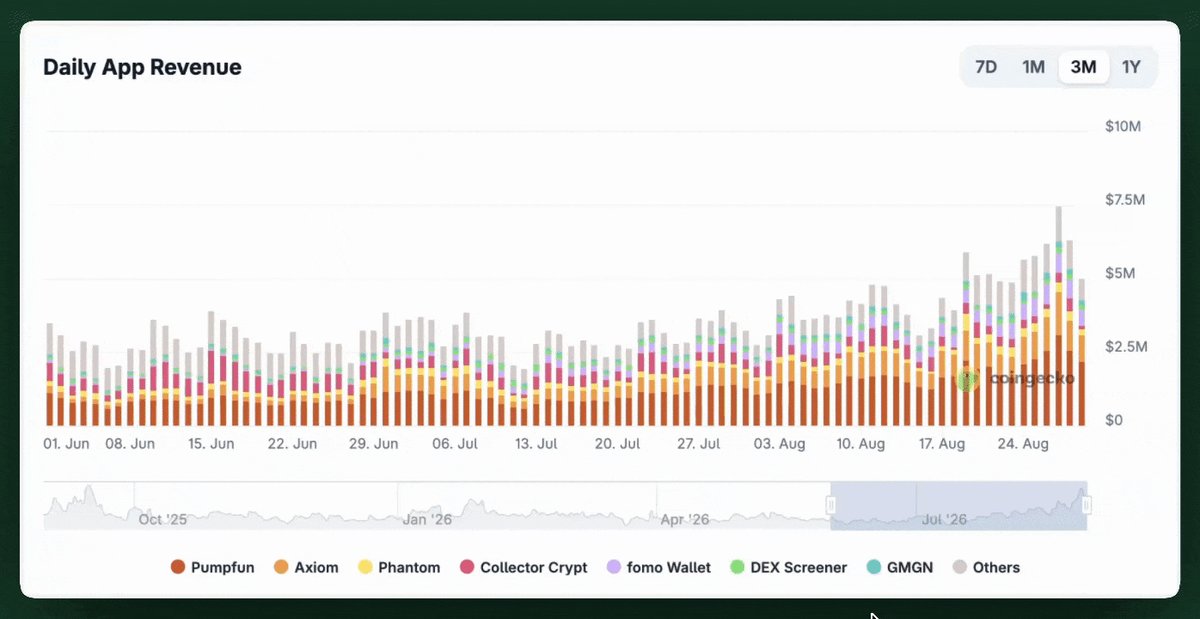This screenshot has width=1200, height=619.
Task: Hide the Phantom series via legend
Action: click(399, 567)
